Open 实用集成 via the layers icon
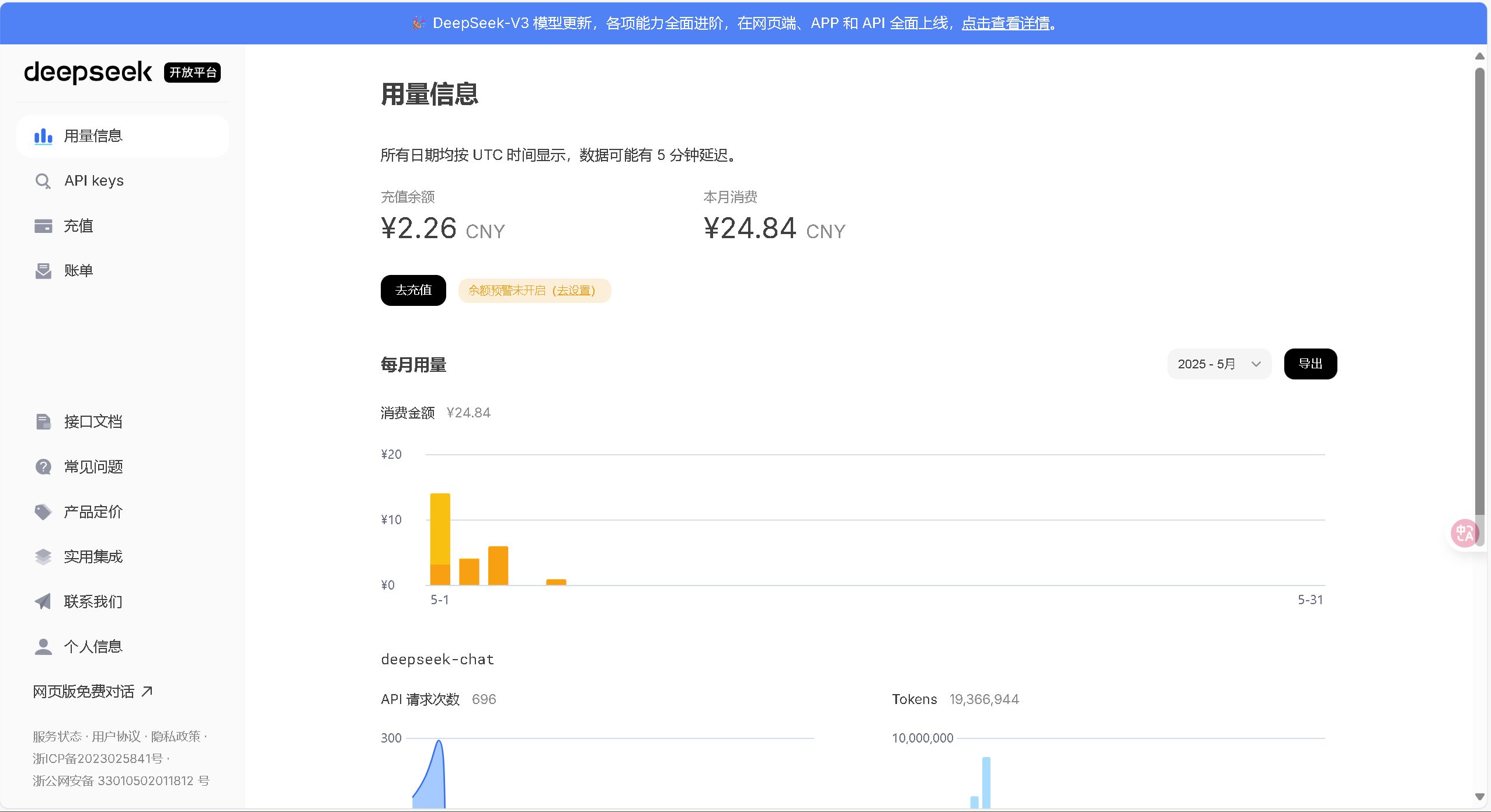This screenshot has width=1491, height=812. (43, 556)
